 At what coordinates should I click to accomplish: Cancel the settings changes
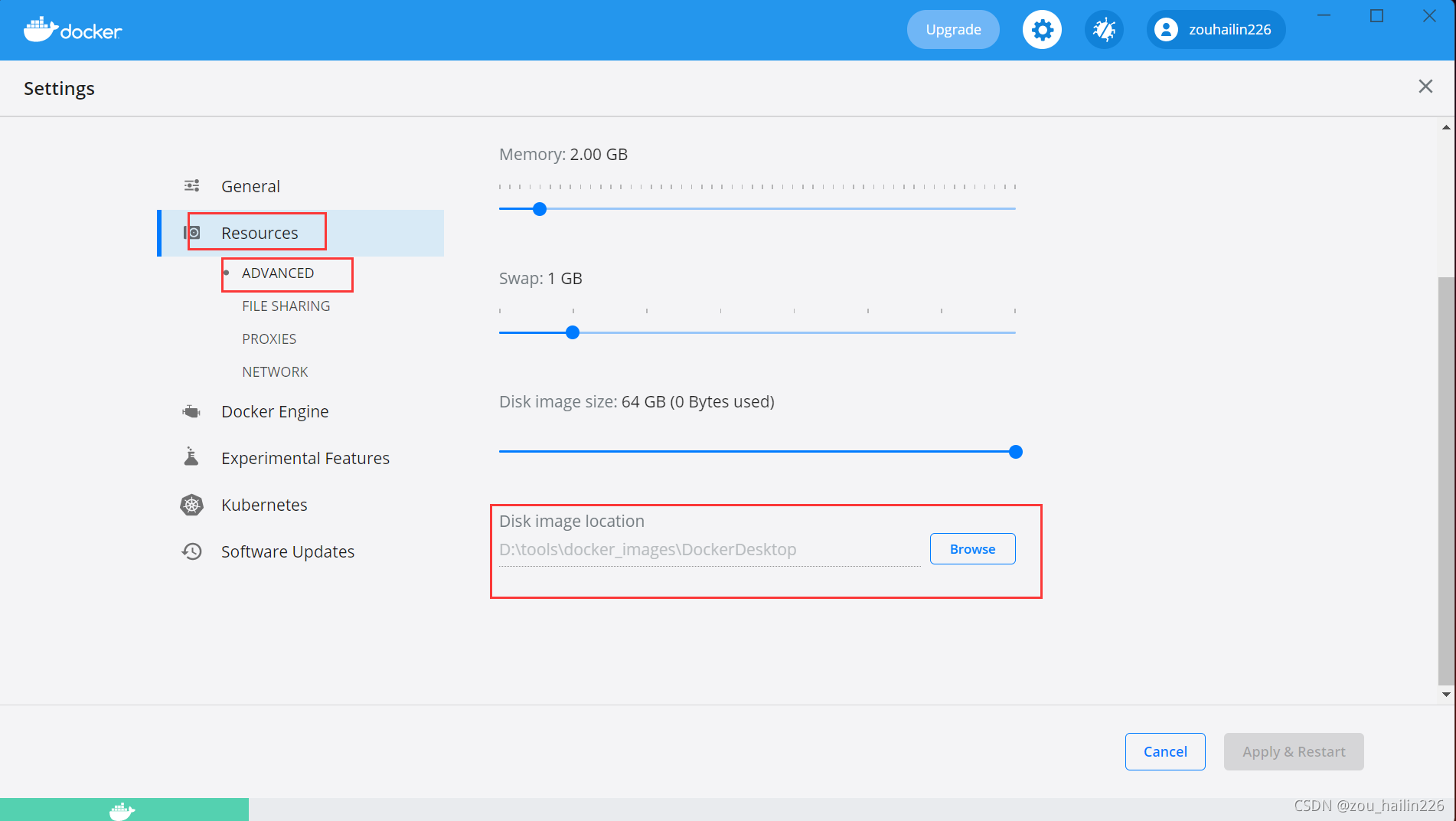pyautogui.click(x=1165, y=751)
